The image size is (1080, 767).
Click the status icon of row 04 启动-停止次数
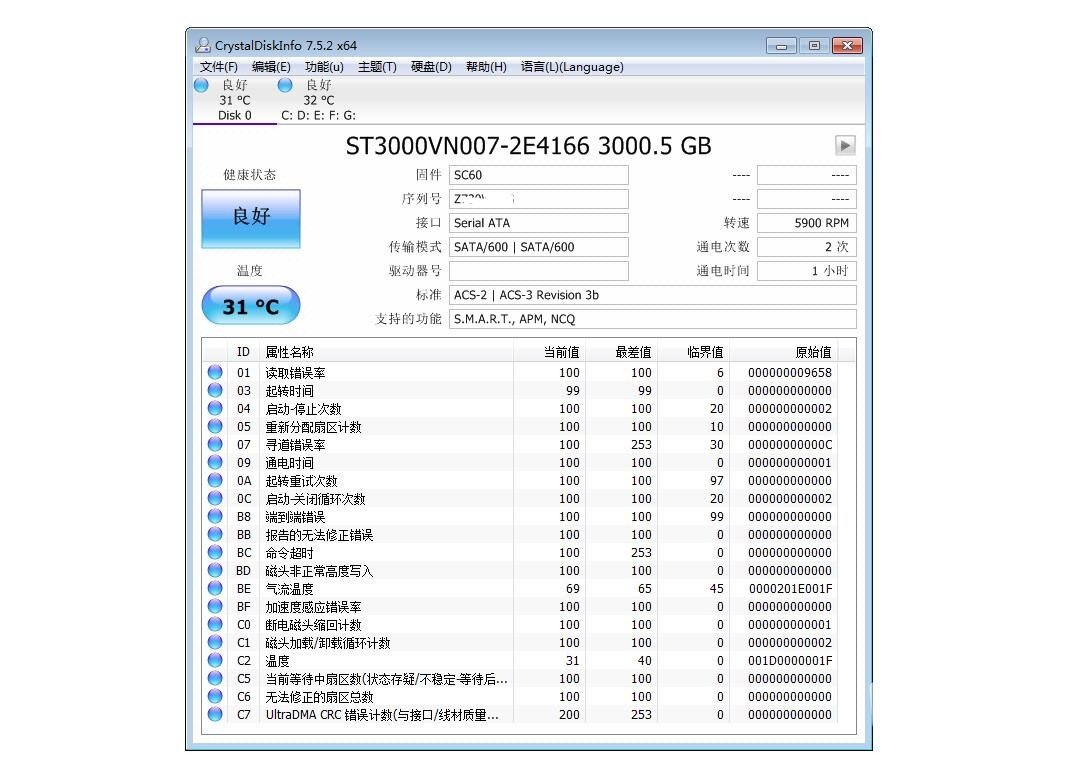tap(215, 408)
